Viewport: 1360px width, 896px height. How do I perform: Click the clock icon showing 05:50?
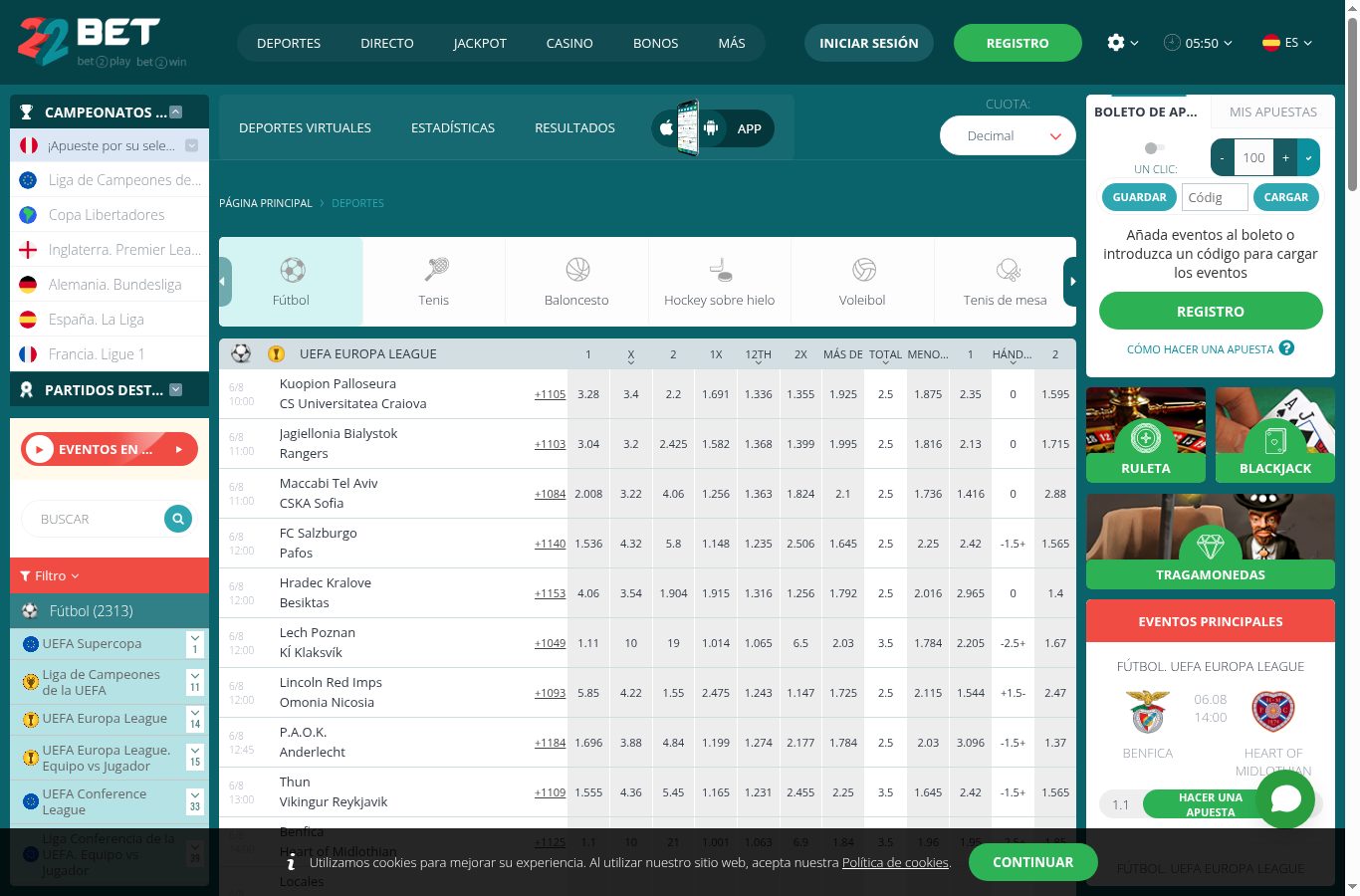pos(1172,43)
